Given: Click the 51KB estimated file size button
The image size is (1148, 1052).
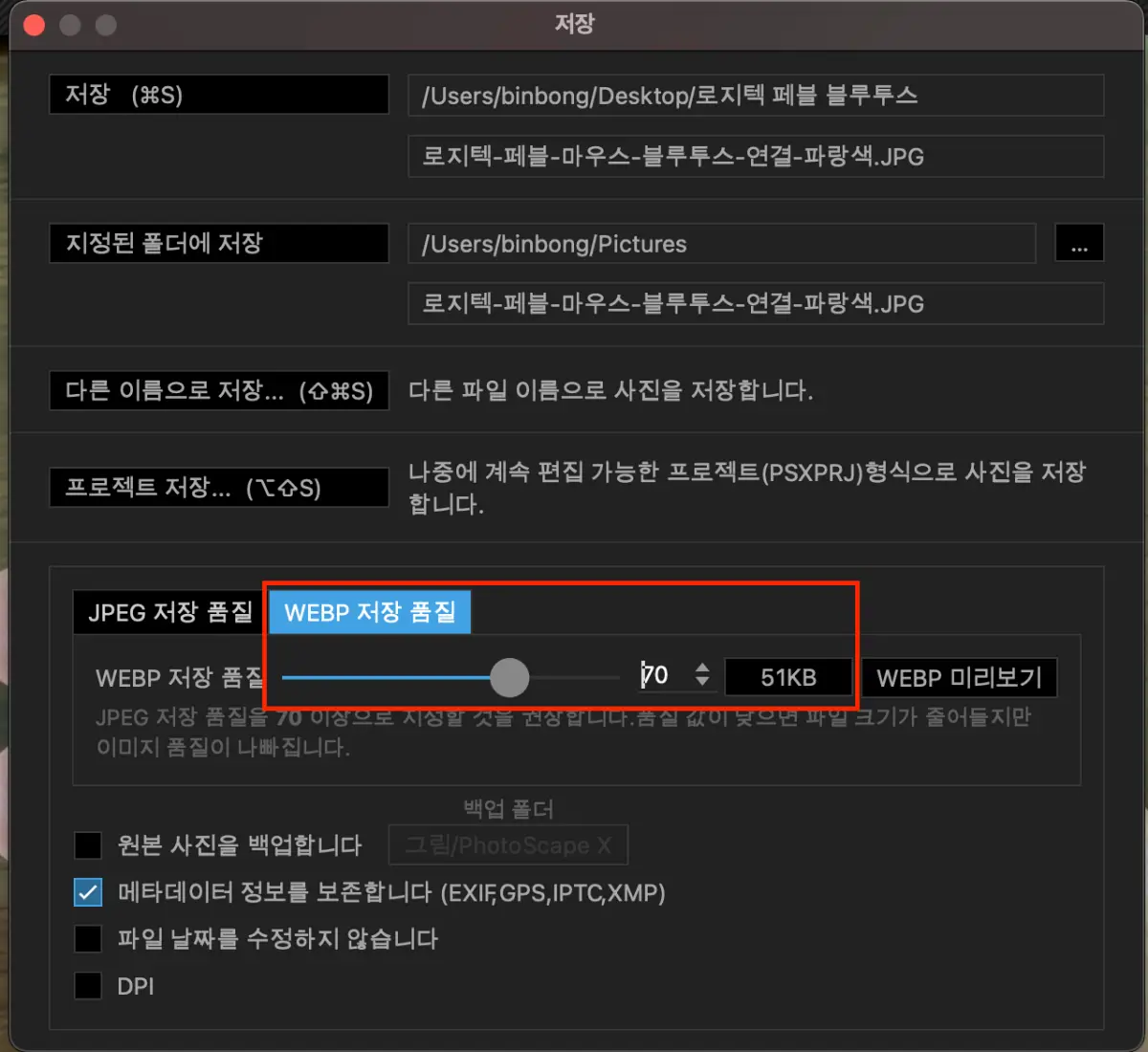Looking at the screenshot, I should pos(787,677).
